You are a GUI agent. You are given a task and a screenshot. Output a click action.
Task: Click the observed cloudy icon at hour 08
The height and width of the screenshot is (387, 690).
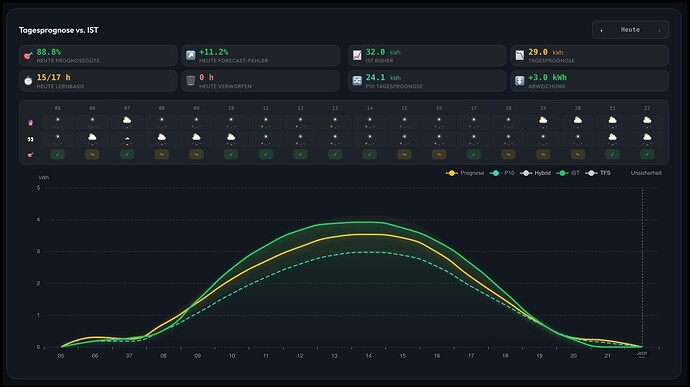pos(161,137)
